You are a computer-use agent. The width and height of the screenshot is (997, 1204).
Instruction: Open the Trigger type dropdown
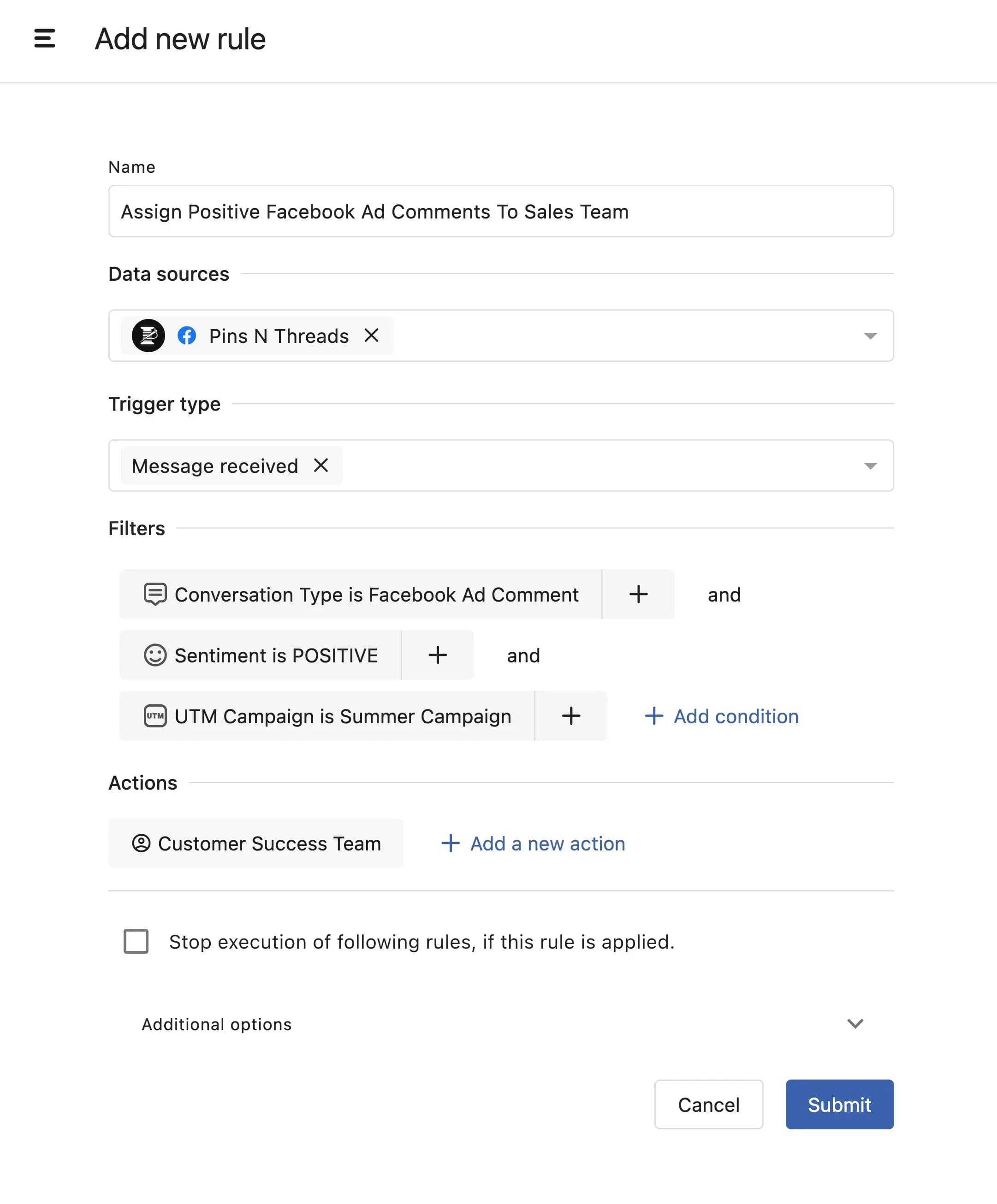point(871,466)
